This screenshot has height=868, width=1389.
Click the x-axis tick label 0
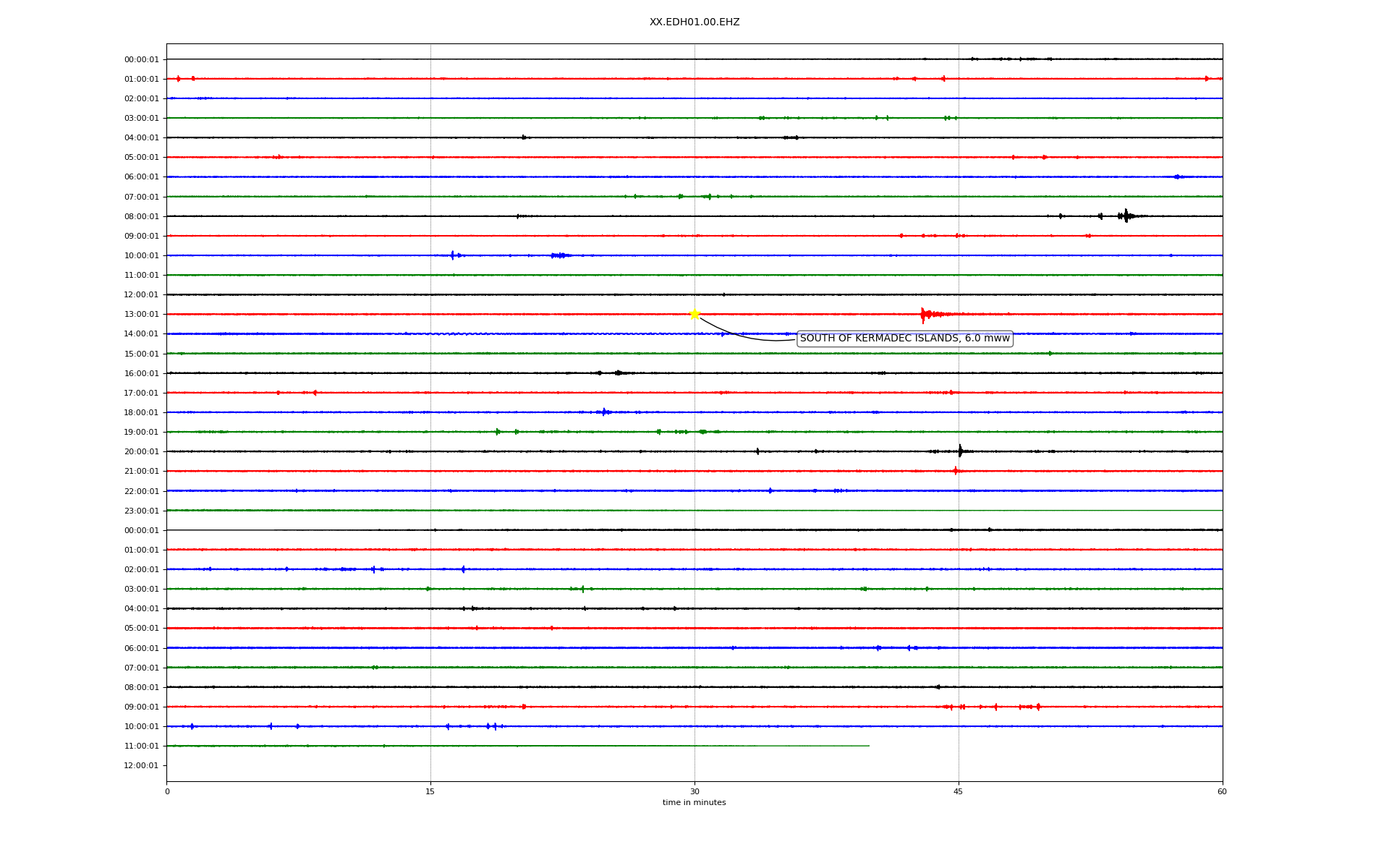coord(167,791)
